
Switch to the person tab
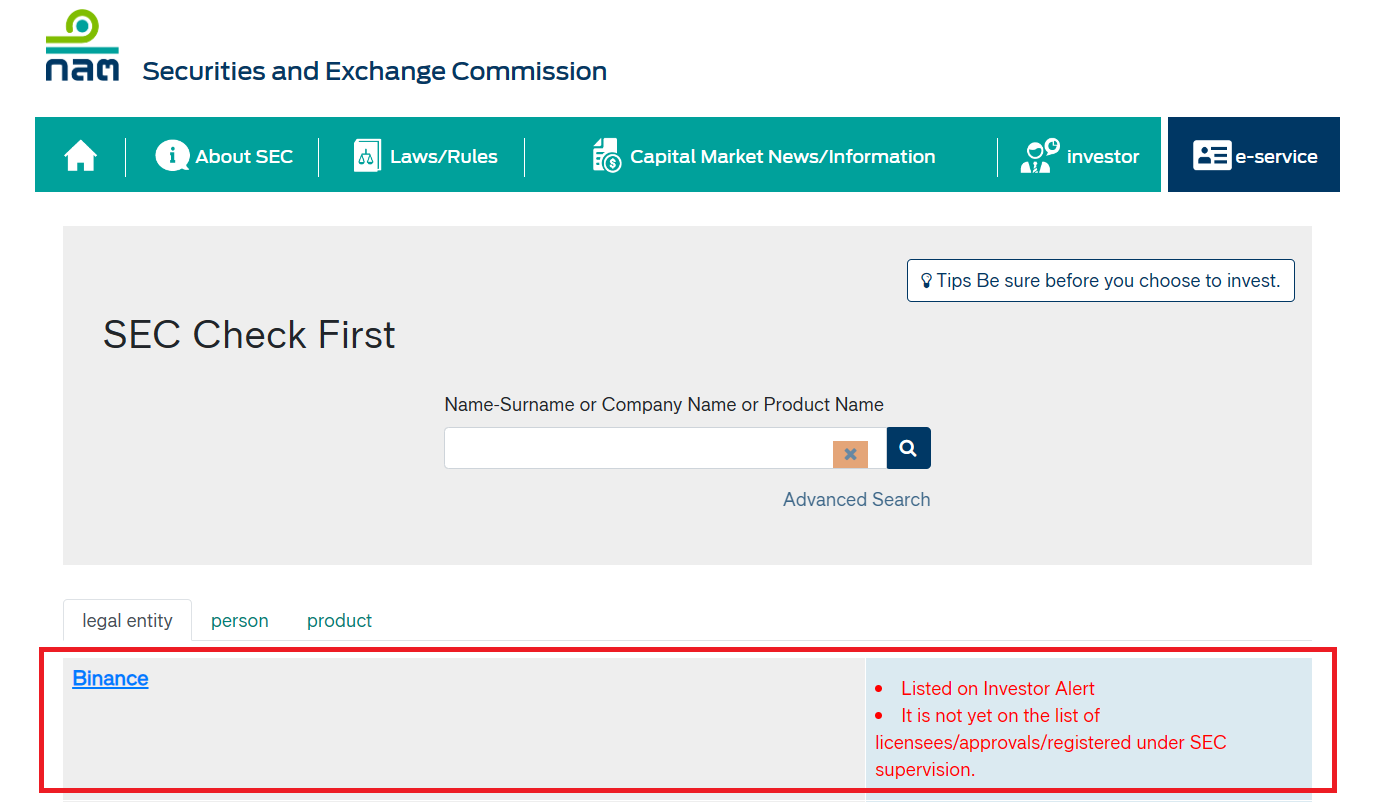tap(239, 621)
